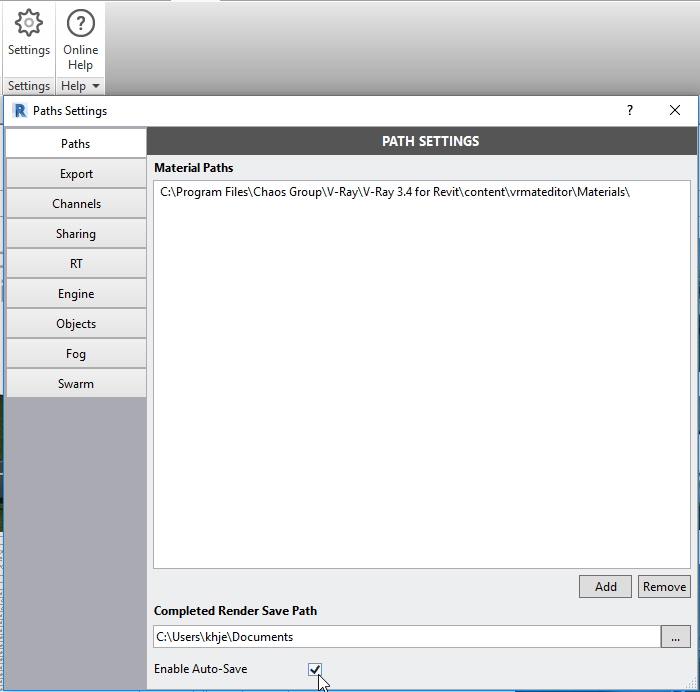Switch to the Export tab
Image resolution: width=700 pixels, height=692 pixels.
76,174
